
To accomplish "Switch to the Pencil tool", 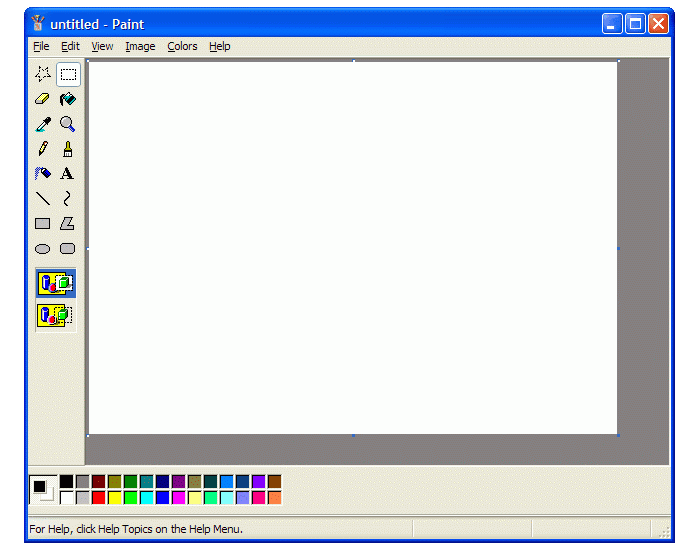I will (43, 149).
